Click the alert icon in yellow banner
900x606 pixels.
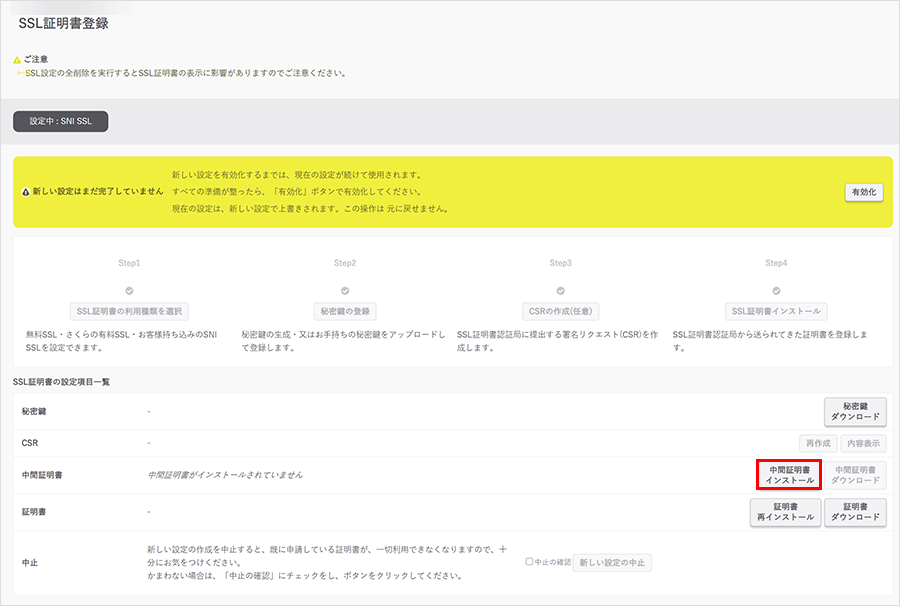click(x=25, y=191)
